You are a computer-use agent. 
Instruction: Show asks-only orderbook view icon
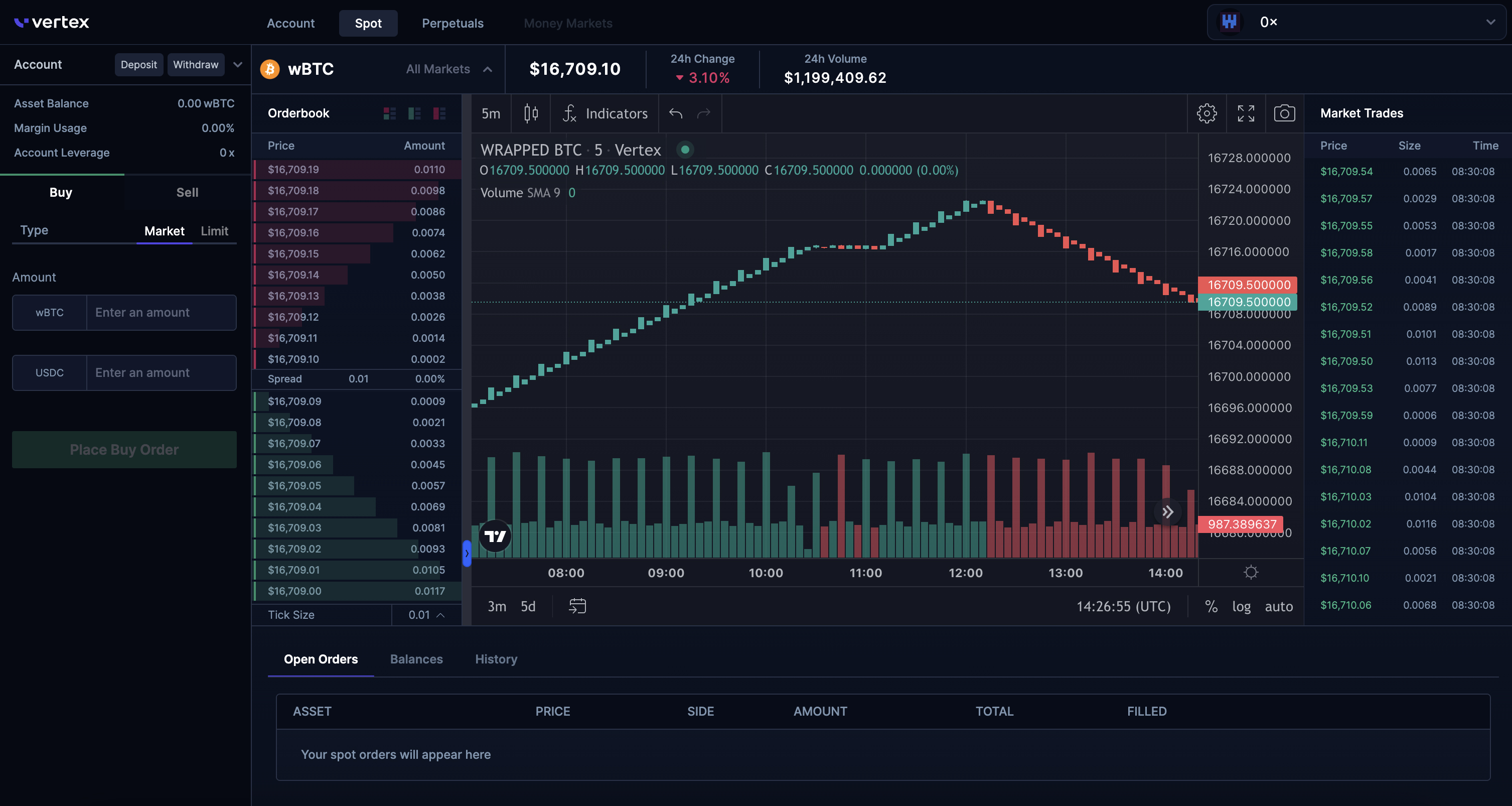click(x=439, y=113)
